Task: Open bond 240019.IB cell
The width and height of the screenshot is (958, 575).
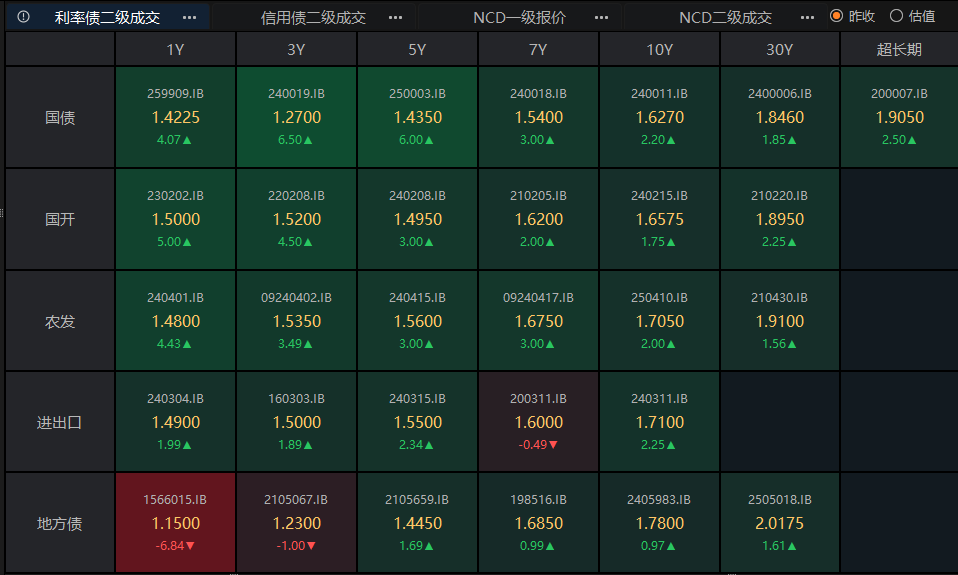Action: pyautogui.click(x=296, y=117)
